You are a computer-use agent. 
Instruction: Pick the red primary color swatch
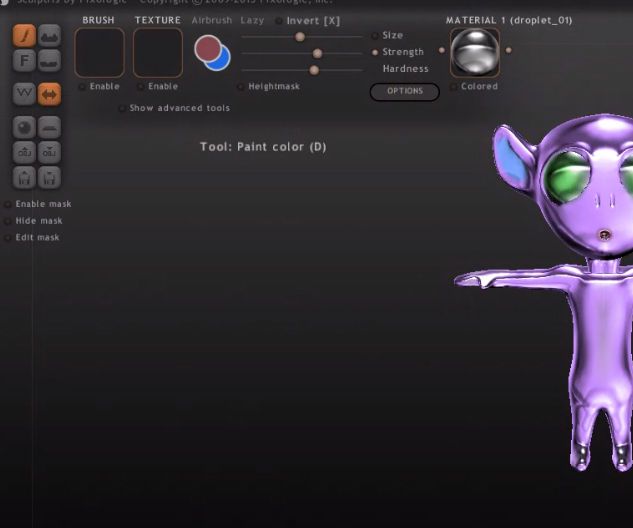tap(207, 48)
